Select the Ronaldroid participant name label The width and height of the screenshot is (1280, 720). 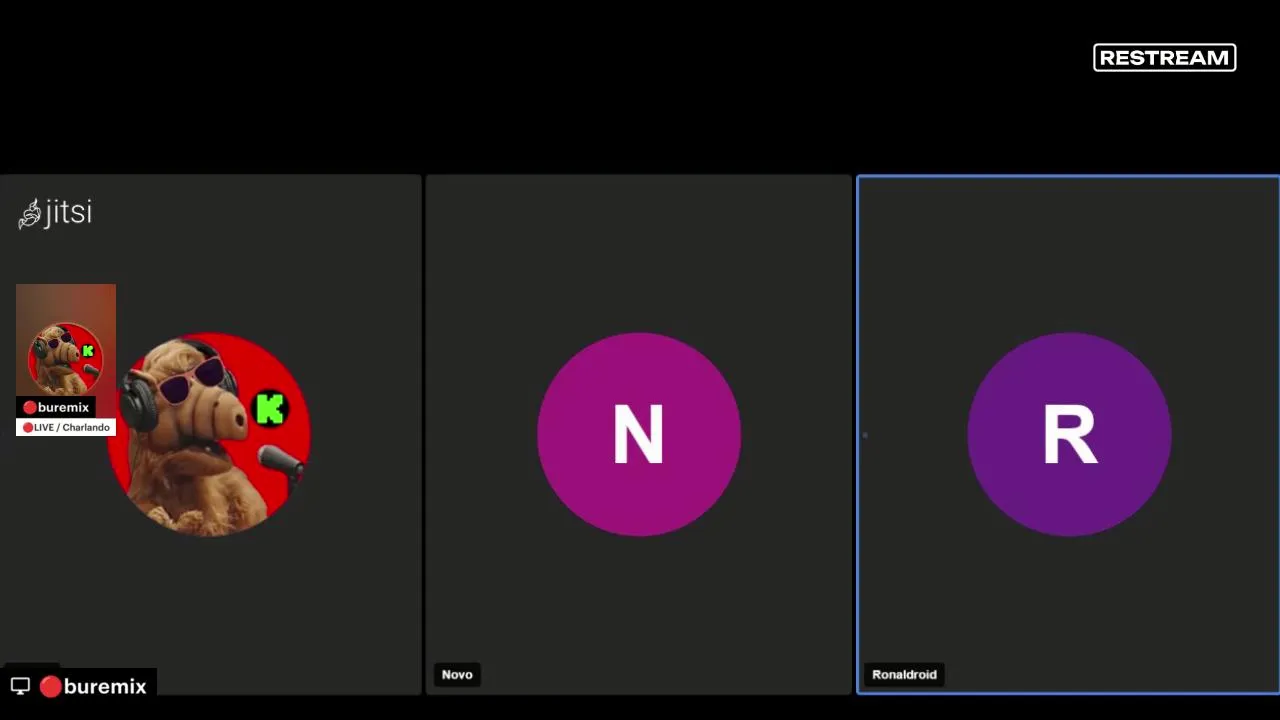pos(904,674)
